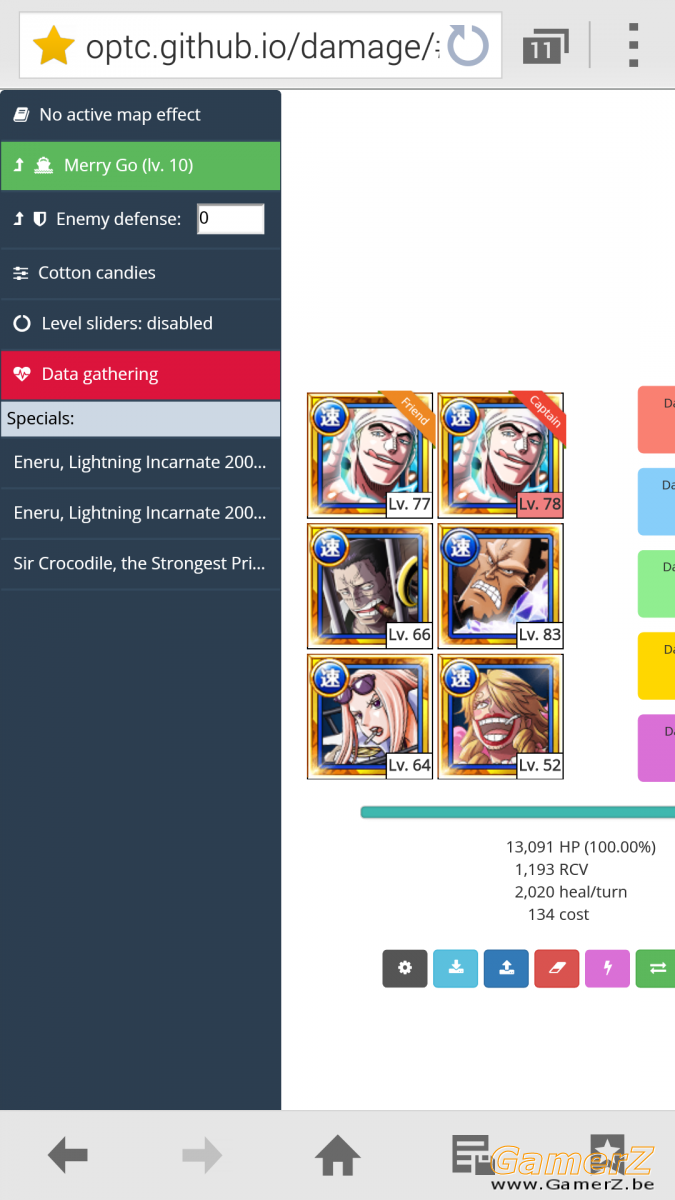
Task: Open the Merry Go ship selector
Action: [x=140, y=166]
